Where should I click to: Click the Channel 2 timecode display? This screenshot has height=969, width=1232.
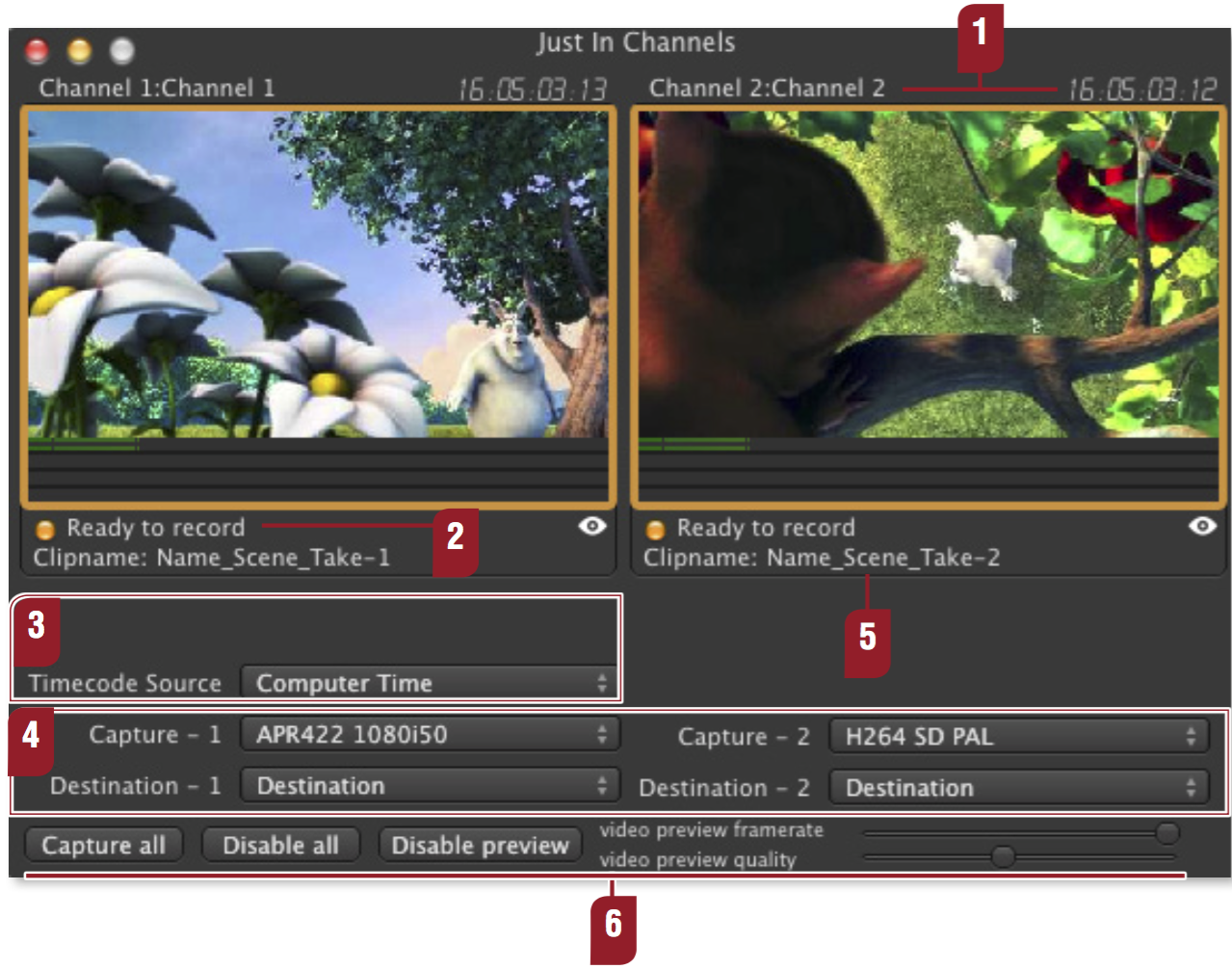1142,90
